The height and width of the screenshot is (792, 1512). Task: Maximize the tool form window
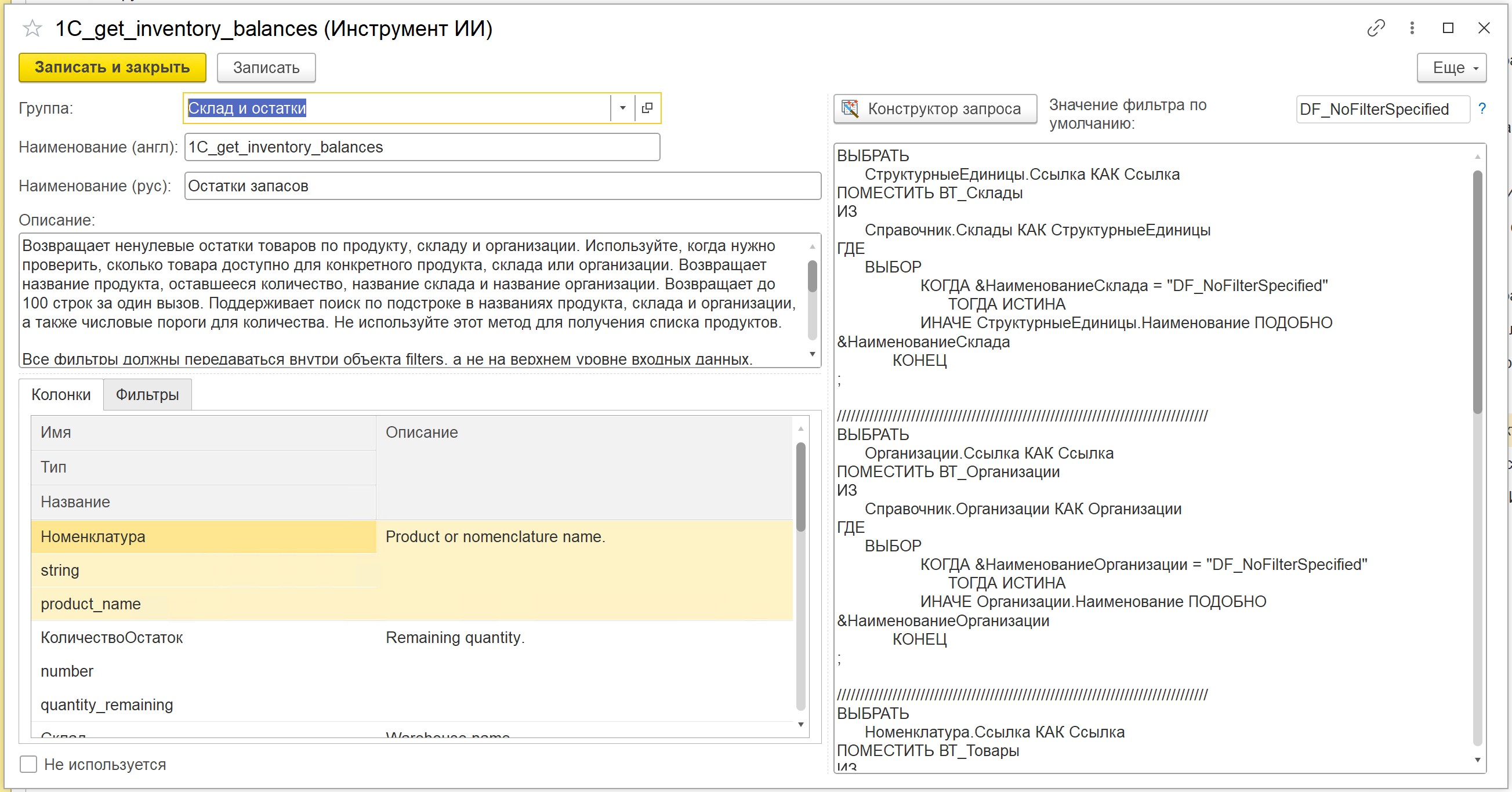coord(1448,28)
